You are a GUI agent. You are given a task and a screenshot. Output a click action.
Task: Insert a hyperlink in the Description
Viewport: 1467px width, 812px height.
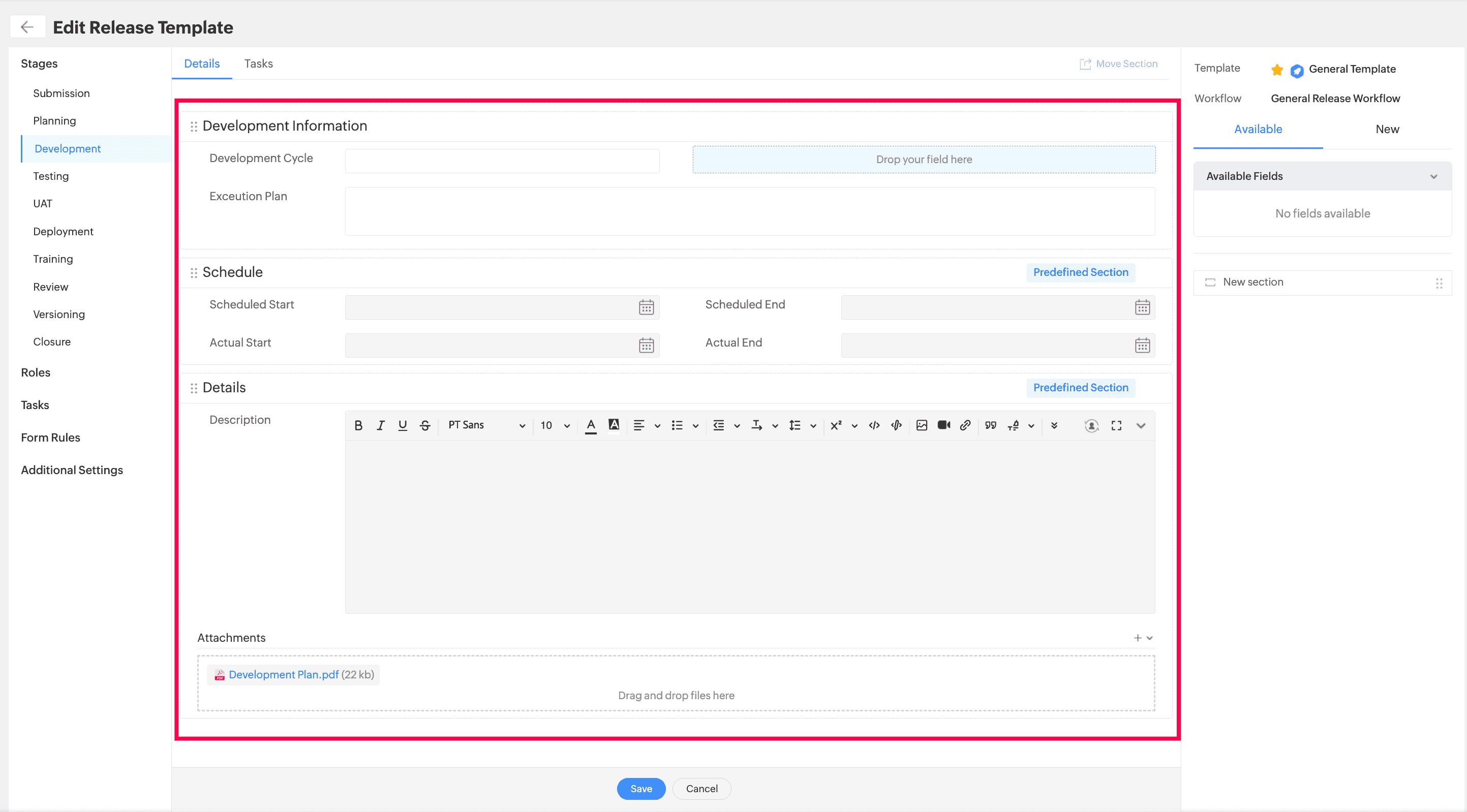pos(965,425)
